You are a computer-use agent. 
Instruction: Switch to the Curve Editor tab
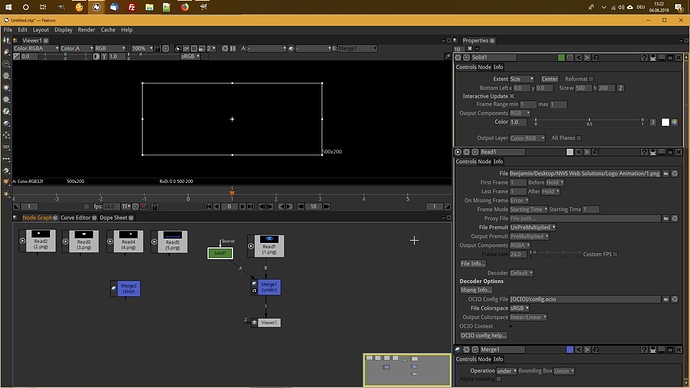(x=75, y=218)
